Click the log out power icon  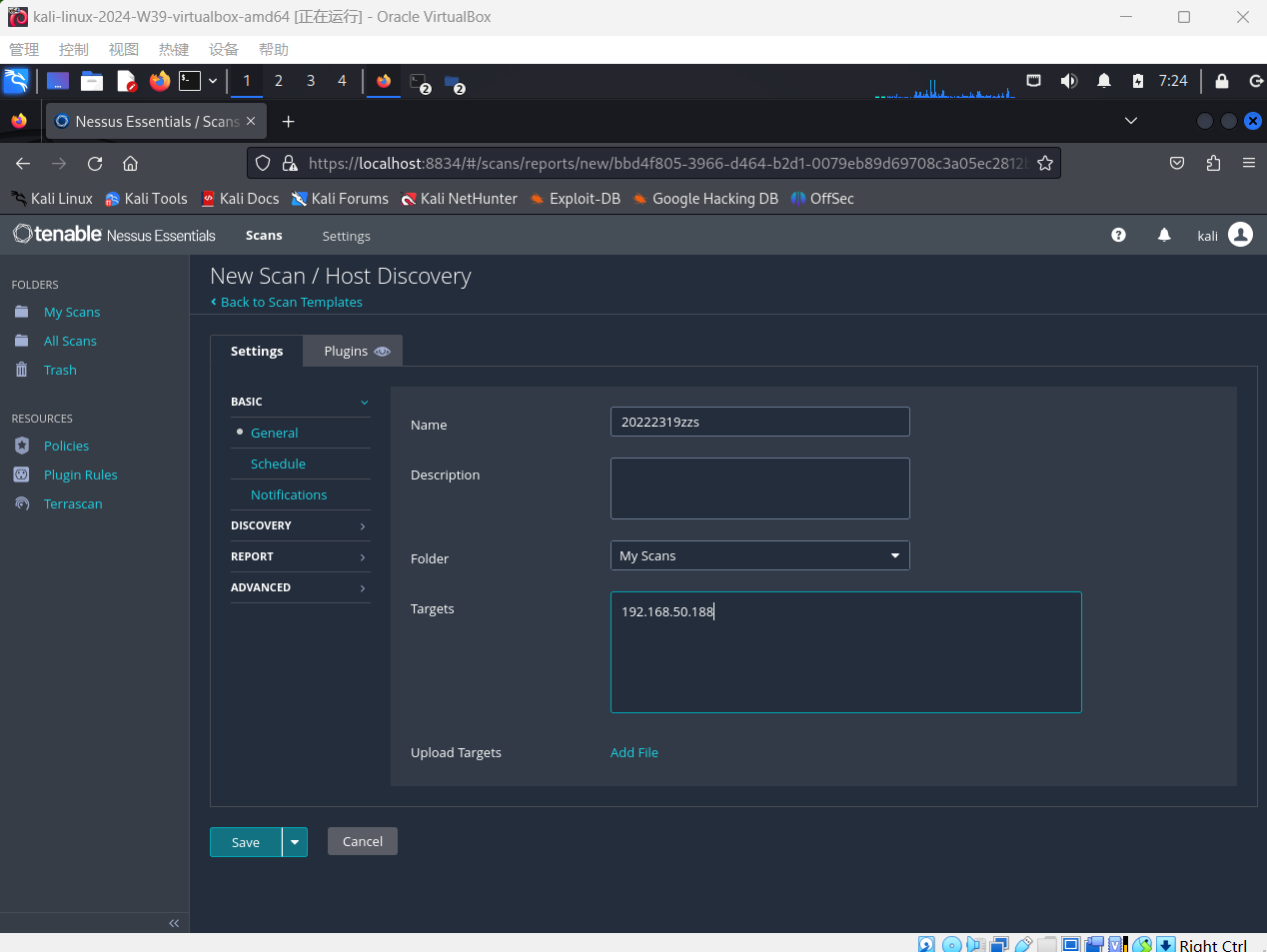tap(1256, 81)
